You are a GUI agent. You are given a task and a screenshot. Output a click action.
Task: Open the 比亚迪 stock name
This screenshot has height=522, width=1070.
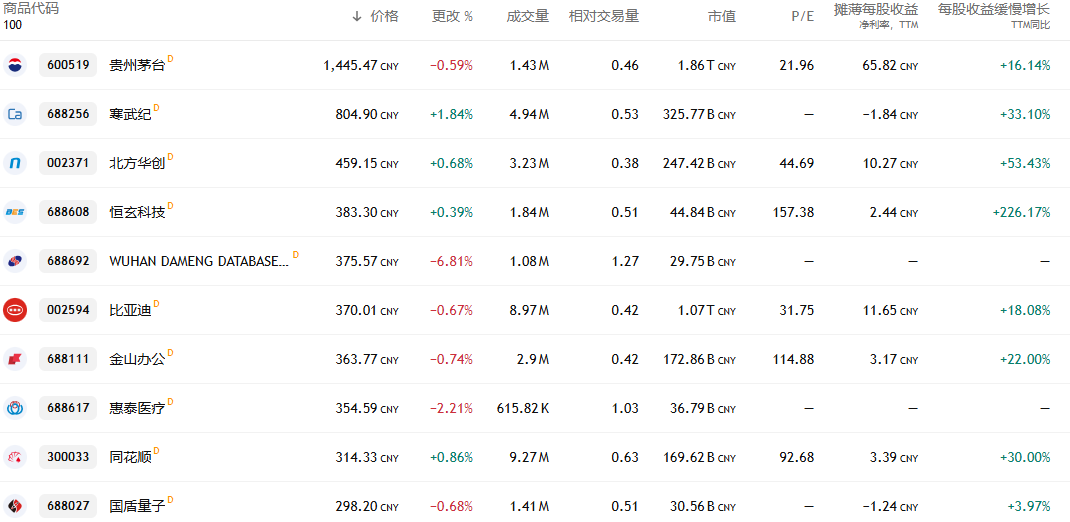coord(130,310)
